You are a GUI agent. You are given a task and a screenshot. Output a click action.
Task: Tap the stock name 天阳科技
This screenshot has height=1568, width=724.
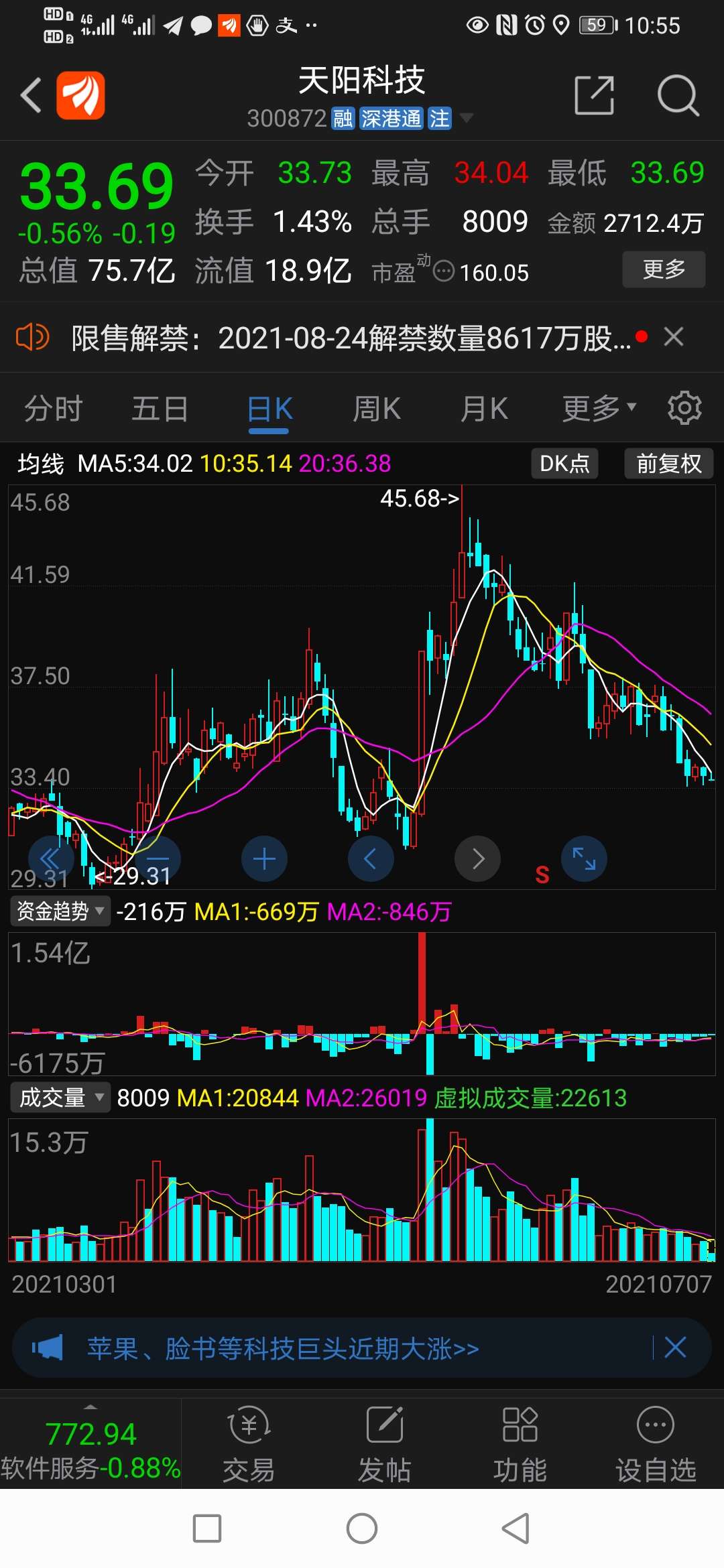(361, 81)
